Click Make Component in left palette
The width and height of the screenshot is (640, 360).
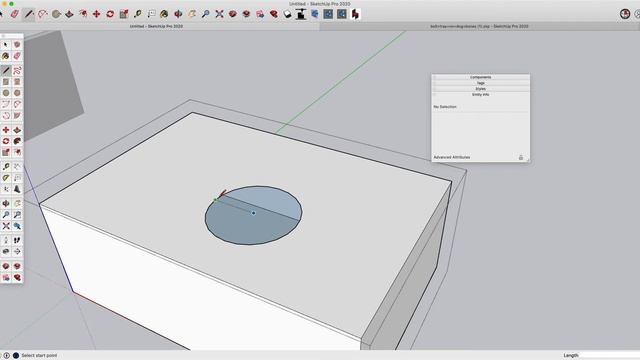coord(17,44)
